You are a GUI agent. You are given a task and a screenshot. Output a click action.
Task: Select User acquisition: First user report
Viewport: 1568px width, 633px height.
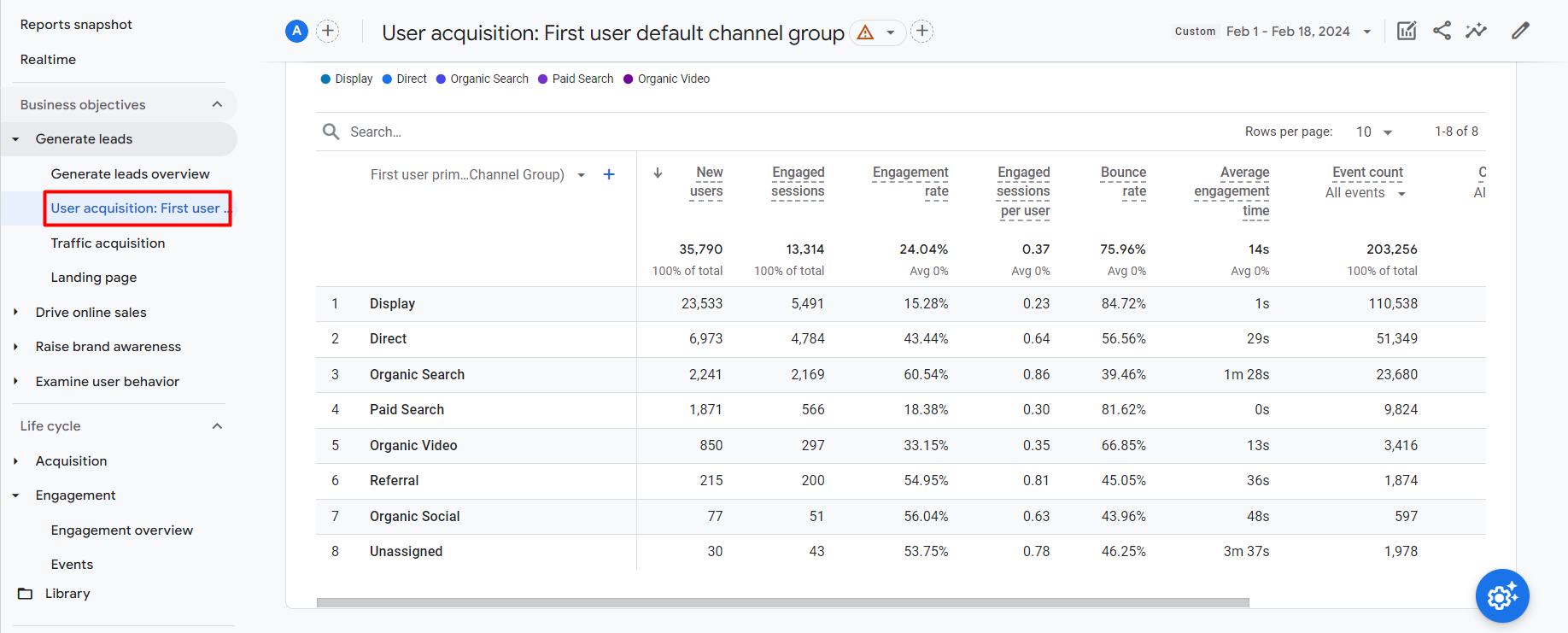pos(137,208)
